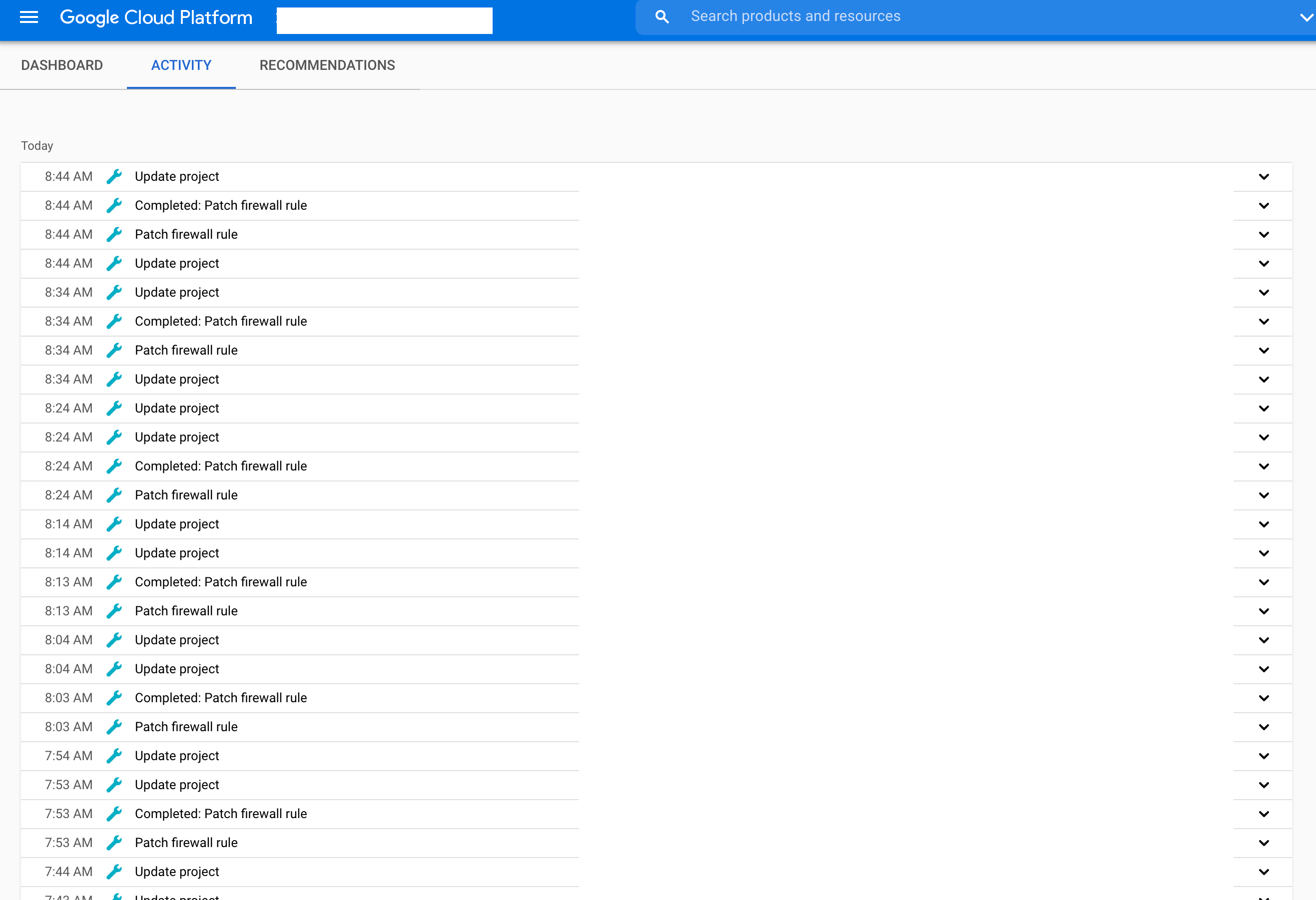The image size is (1316, 900).
Task: Click the project selector box in the header
Action: (x=384, y=20)
